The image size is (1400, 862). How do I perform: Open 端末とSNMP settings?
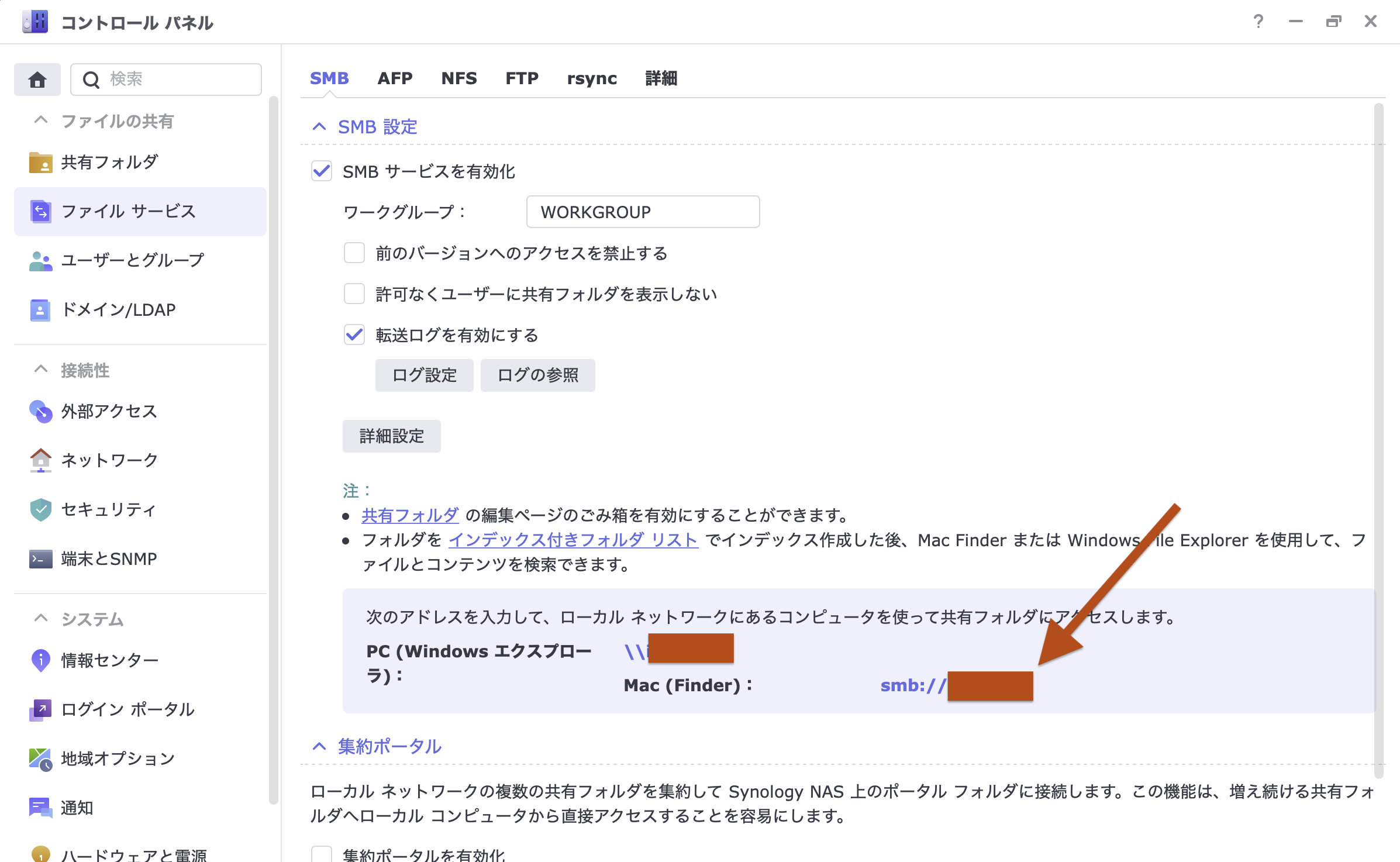(x=109, y=558)
